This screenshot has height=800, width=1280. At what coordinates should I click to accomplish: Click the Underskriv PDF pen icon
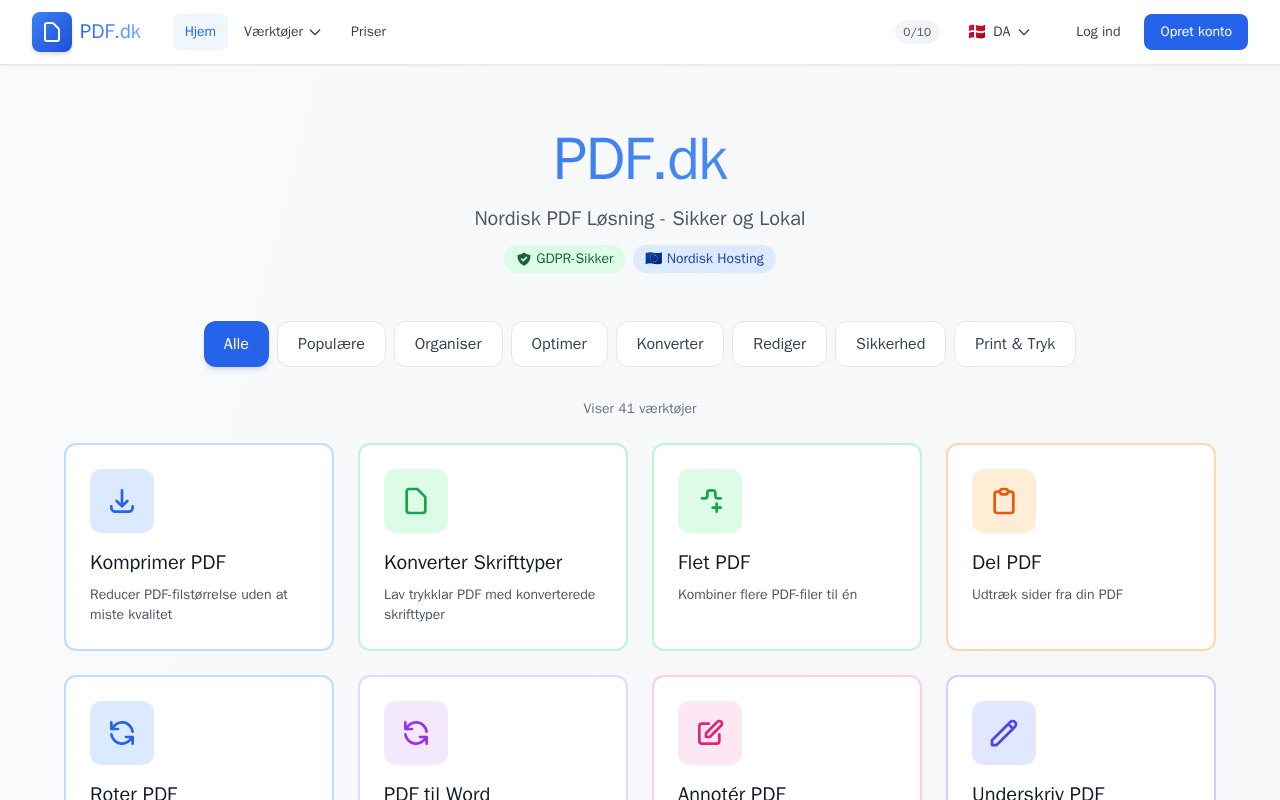tap(1004, 733)
